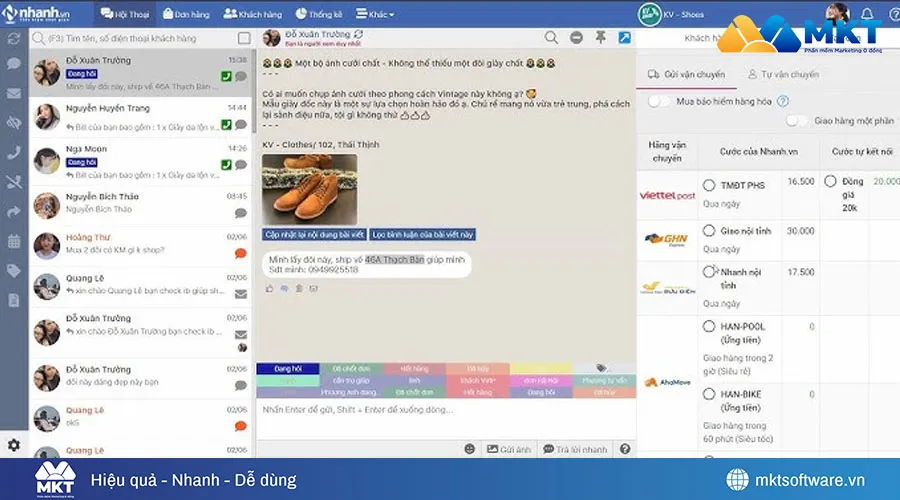Toggle the Mua bảo hiểm hàng hóa switch
900x500 pixels.
click(x=658, y=102)
